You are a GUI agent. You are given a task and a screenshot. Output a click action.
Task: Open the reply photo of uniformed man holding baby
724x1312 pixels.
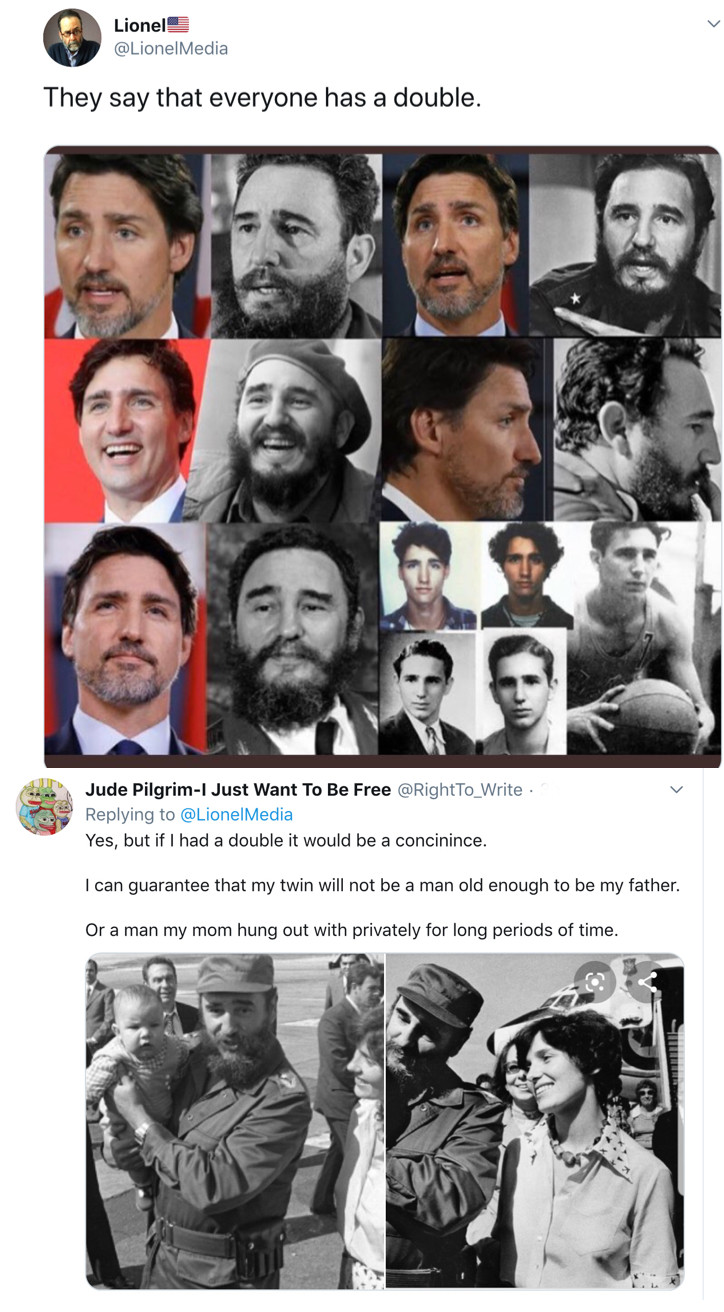[235, 1121]
